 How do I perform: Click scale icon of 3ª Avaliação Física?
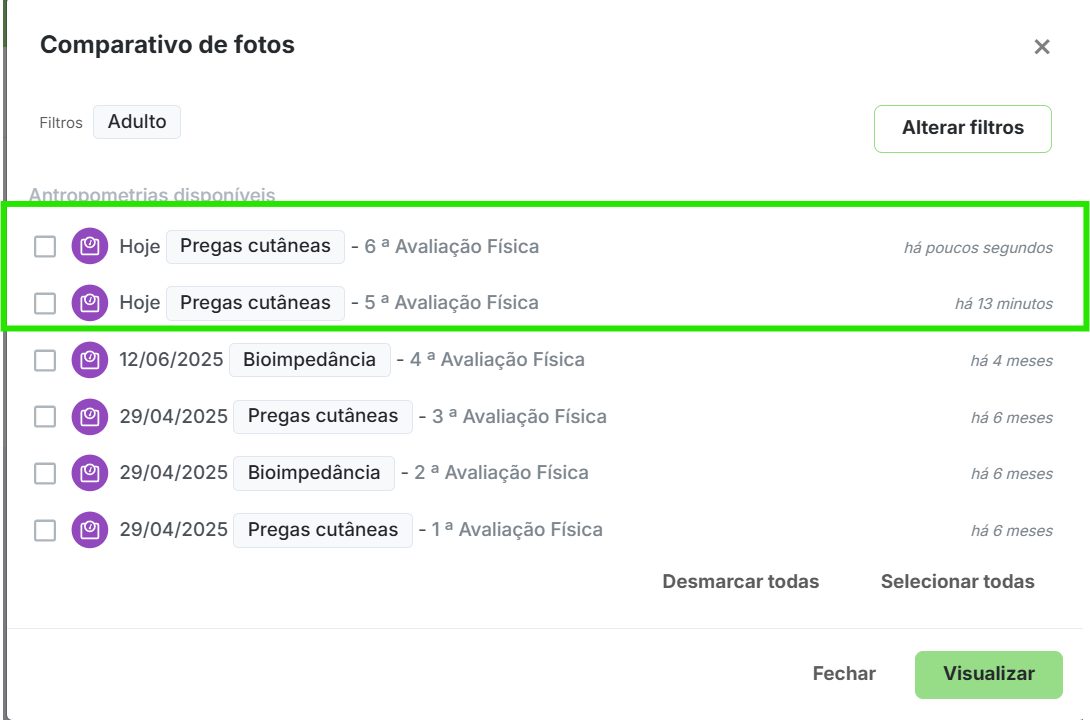89,416
